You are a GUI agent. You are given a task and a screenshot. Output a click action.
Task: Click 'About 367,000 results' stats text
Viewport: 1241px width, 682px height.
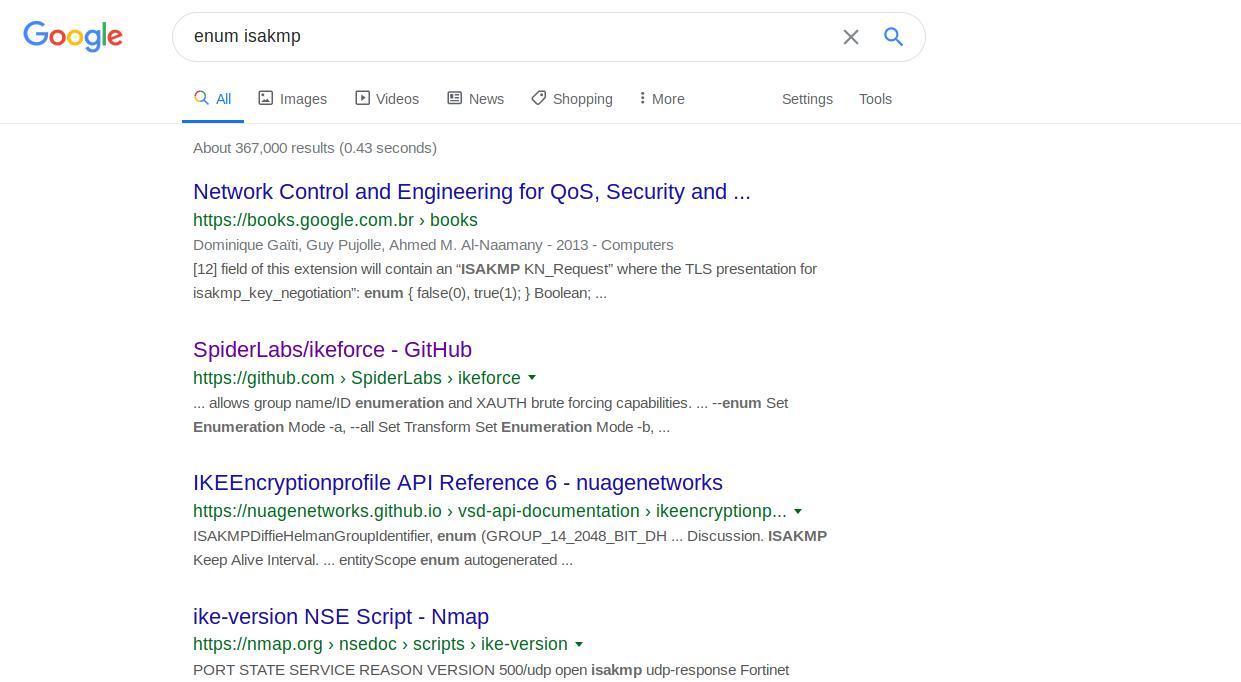point(315,148)
